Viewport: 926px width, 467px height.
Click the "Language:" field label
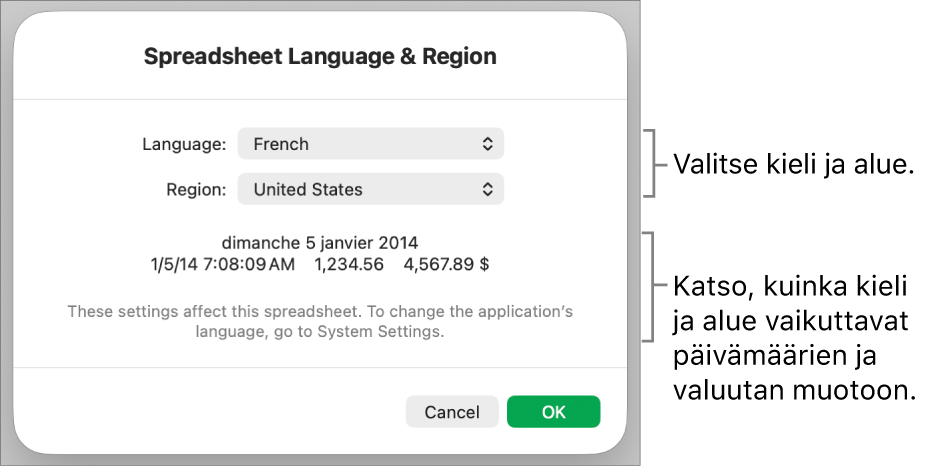tap(184, 144)
